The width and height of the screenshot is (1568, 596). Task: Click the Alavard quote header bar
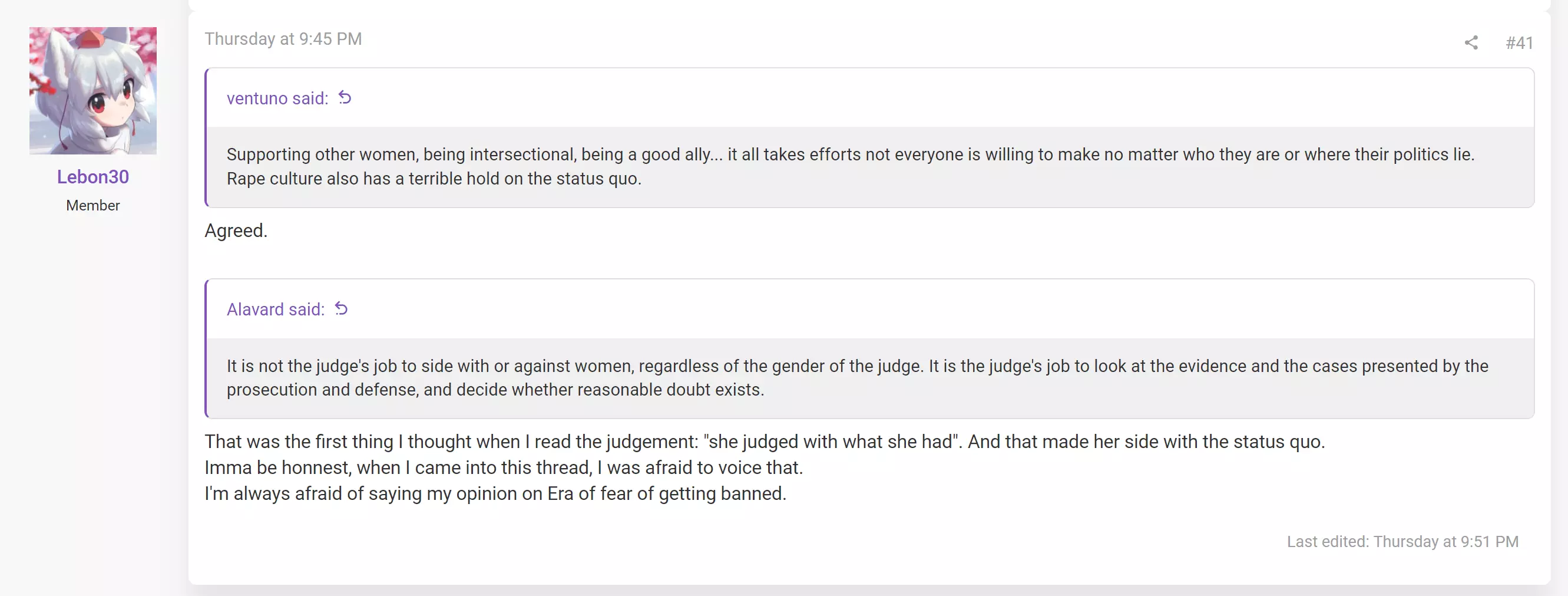pos(871,309)
